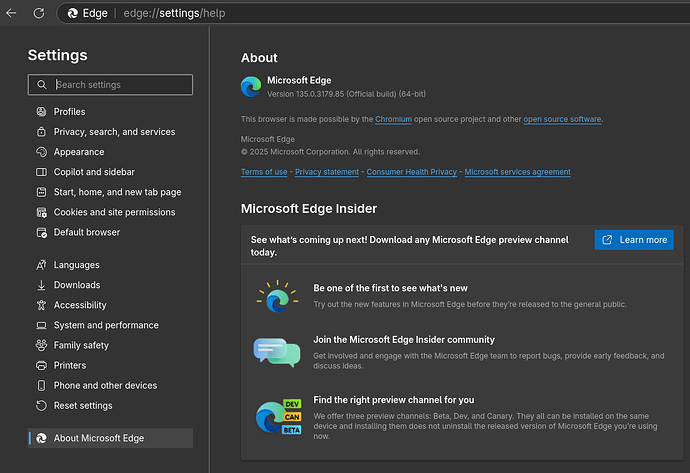
Task: Click the System and performance laptop icon
Action: (41, 325)
